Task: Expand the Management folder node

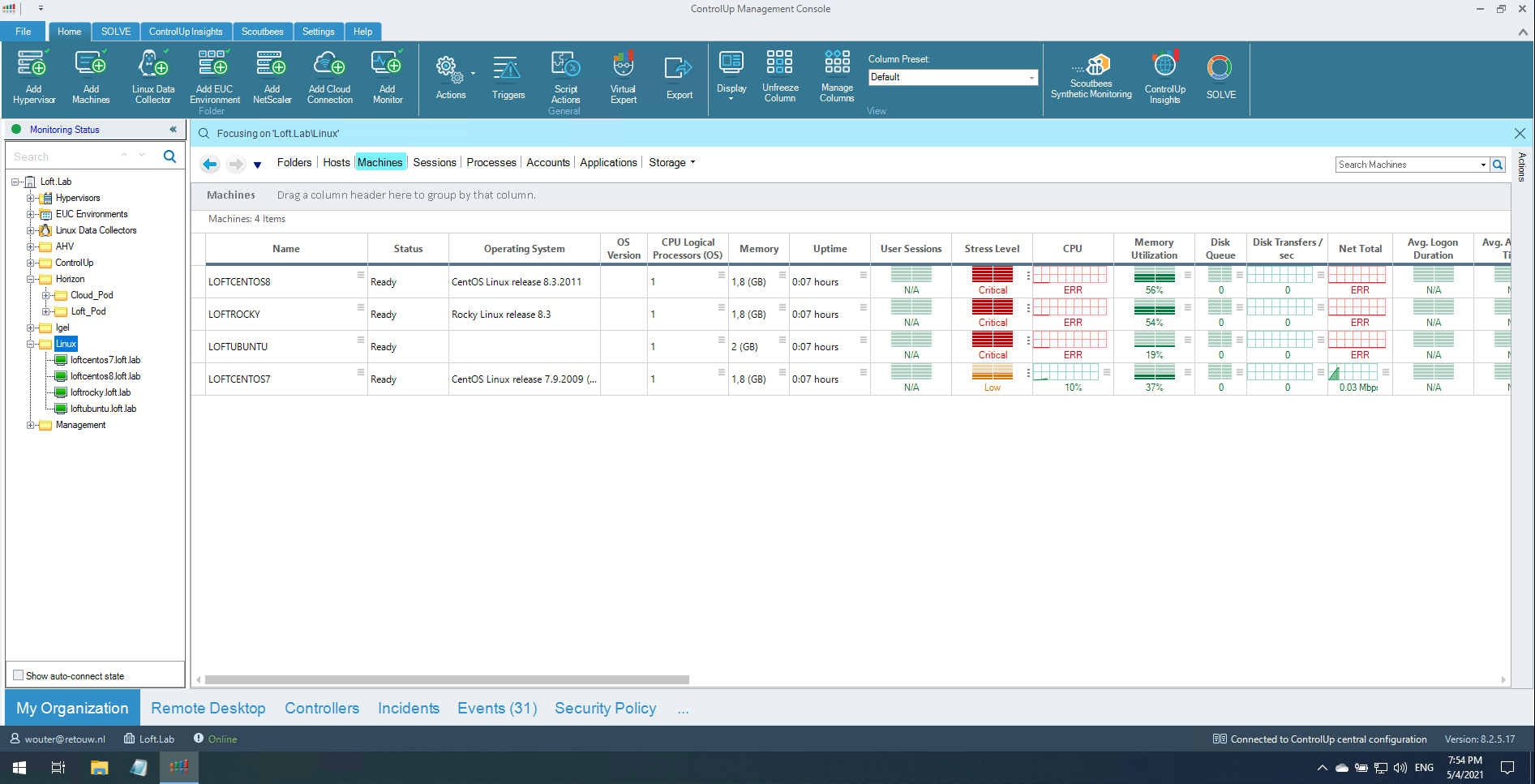Action: pyautogui.click(x=31, y=425)
